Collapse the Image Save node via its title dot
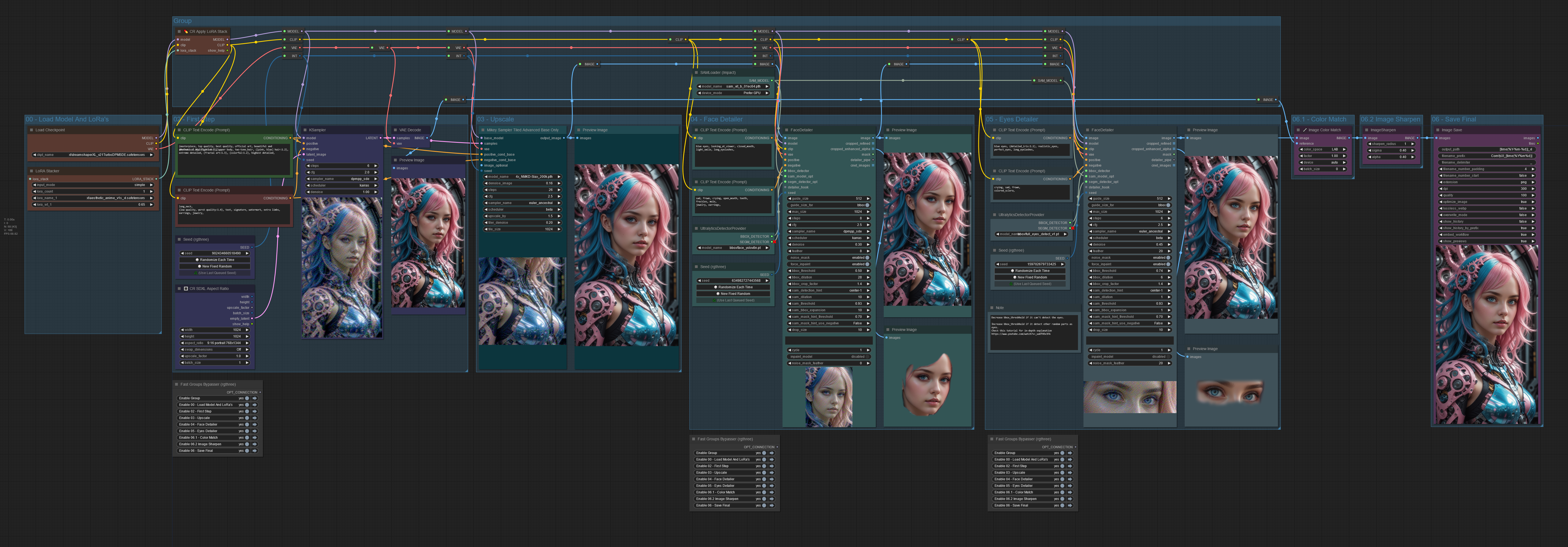 tap(1438, 130)
